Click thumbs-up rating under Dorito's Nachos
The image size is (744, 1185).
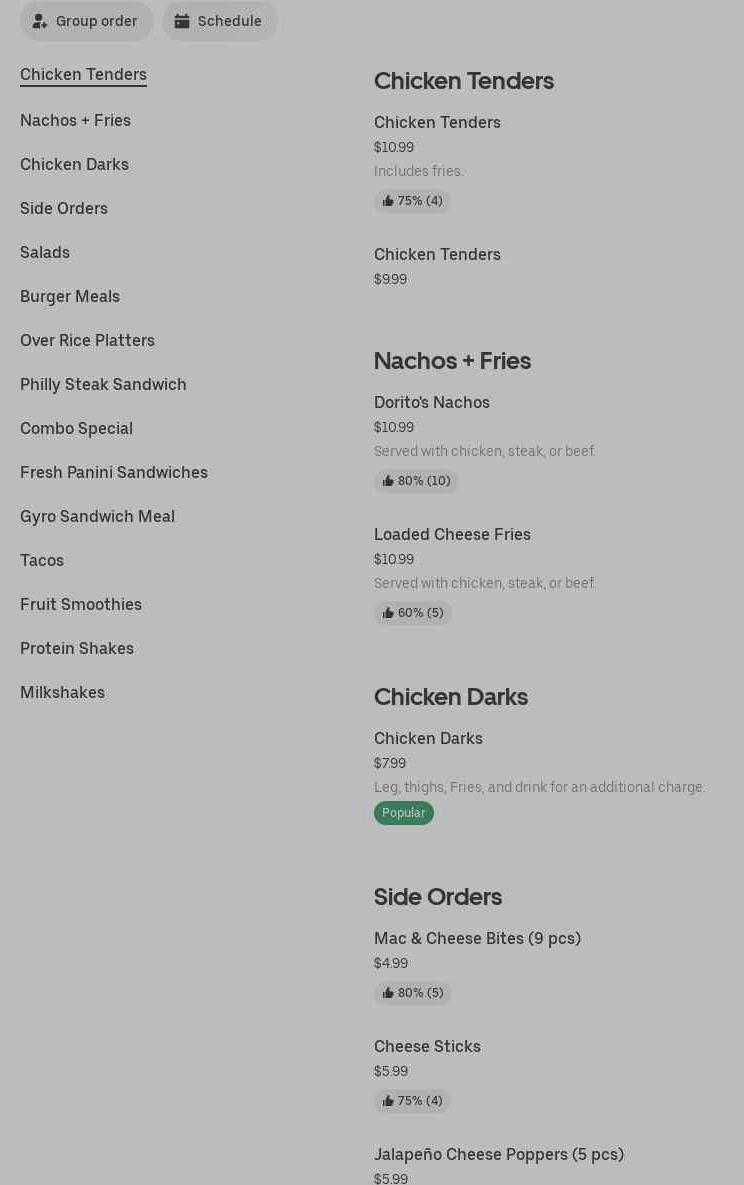coord(416,481)
